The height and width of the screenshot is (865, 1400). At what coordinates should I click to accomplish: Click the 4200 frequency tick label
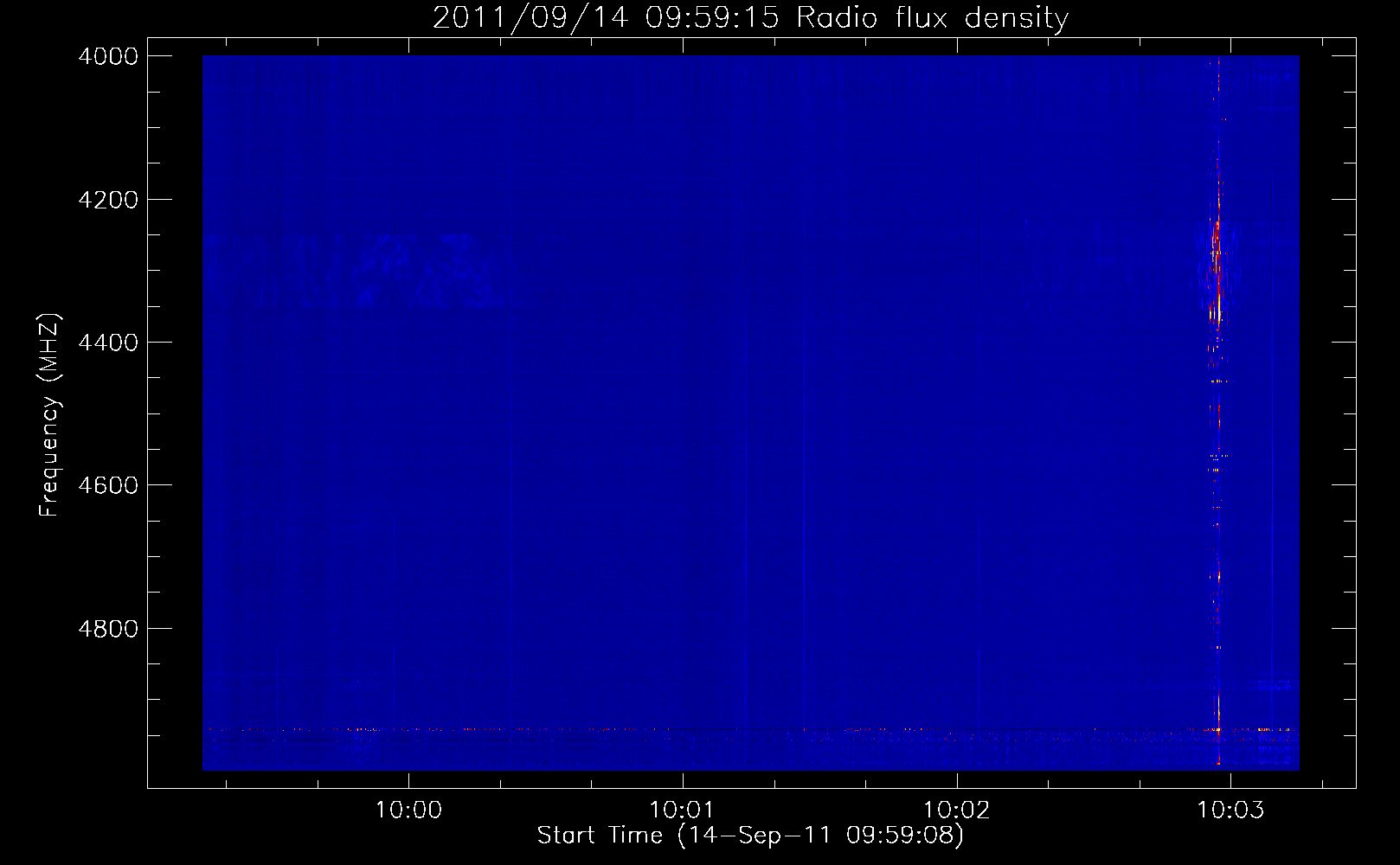pos(108,200)
